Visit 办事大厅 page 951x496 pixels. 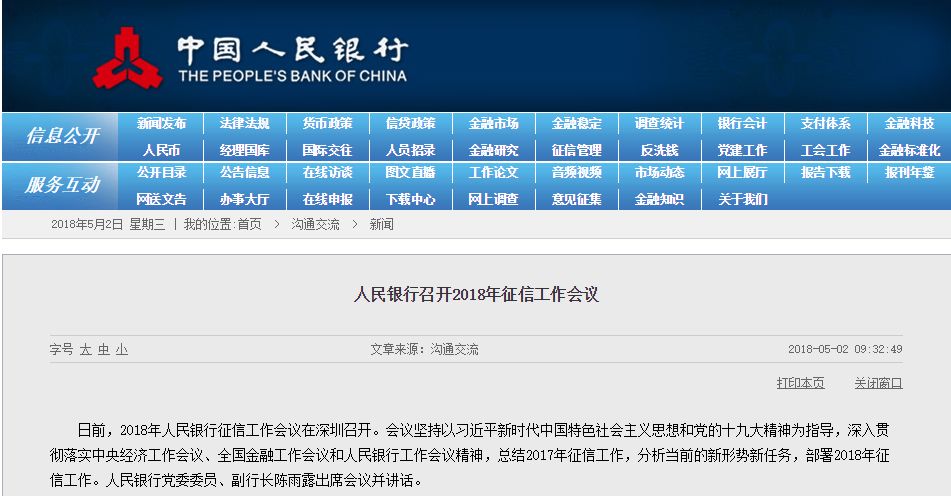coord(244,199)
